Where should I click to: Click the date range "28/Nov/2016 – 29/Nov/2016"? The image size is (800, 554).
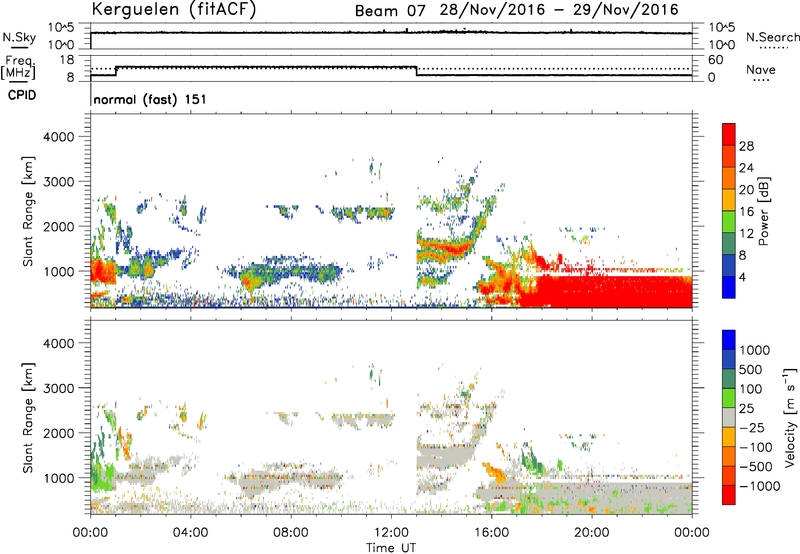coord(559,9)
